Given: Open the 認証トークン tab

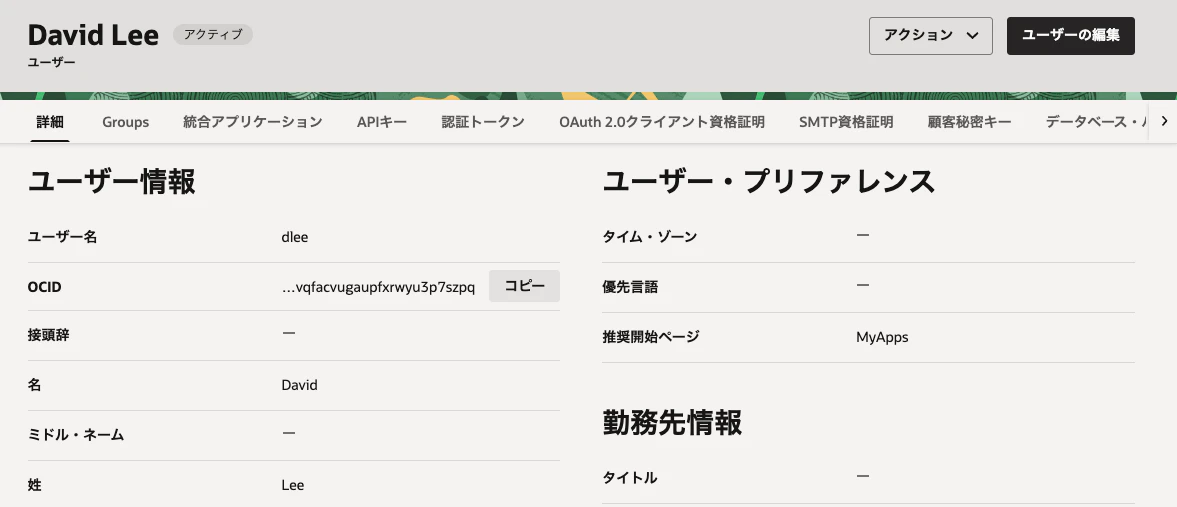Looking at the screenshot, I should pyautogui.click(x=483, y=122).
